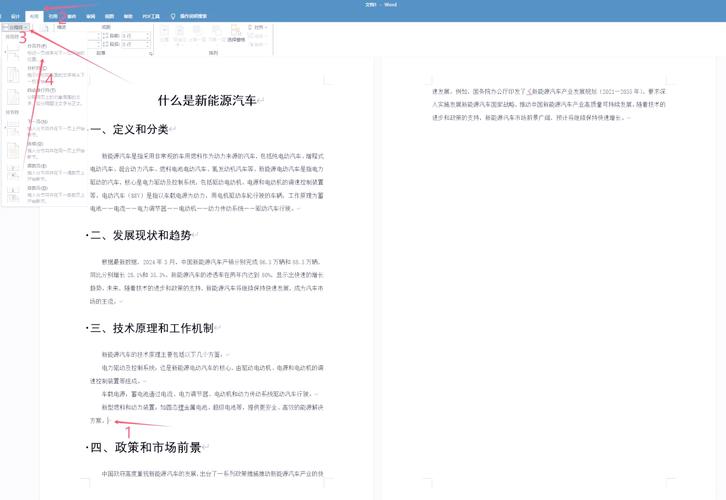Open the 分隔符 (Breaks) dropdown
726x500 pixels.
pos(16,27)
